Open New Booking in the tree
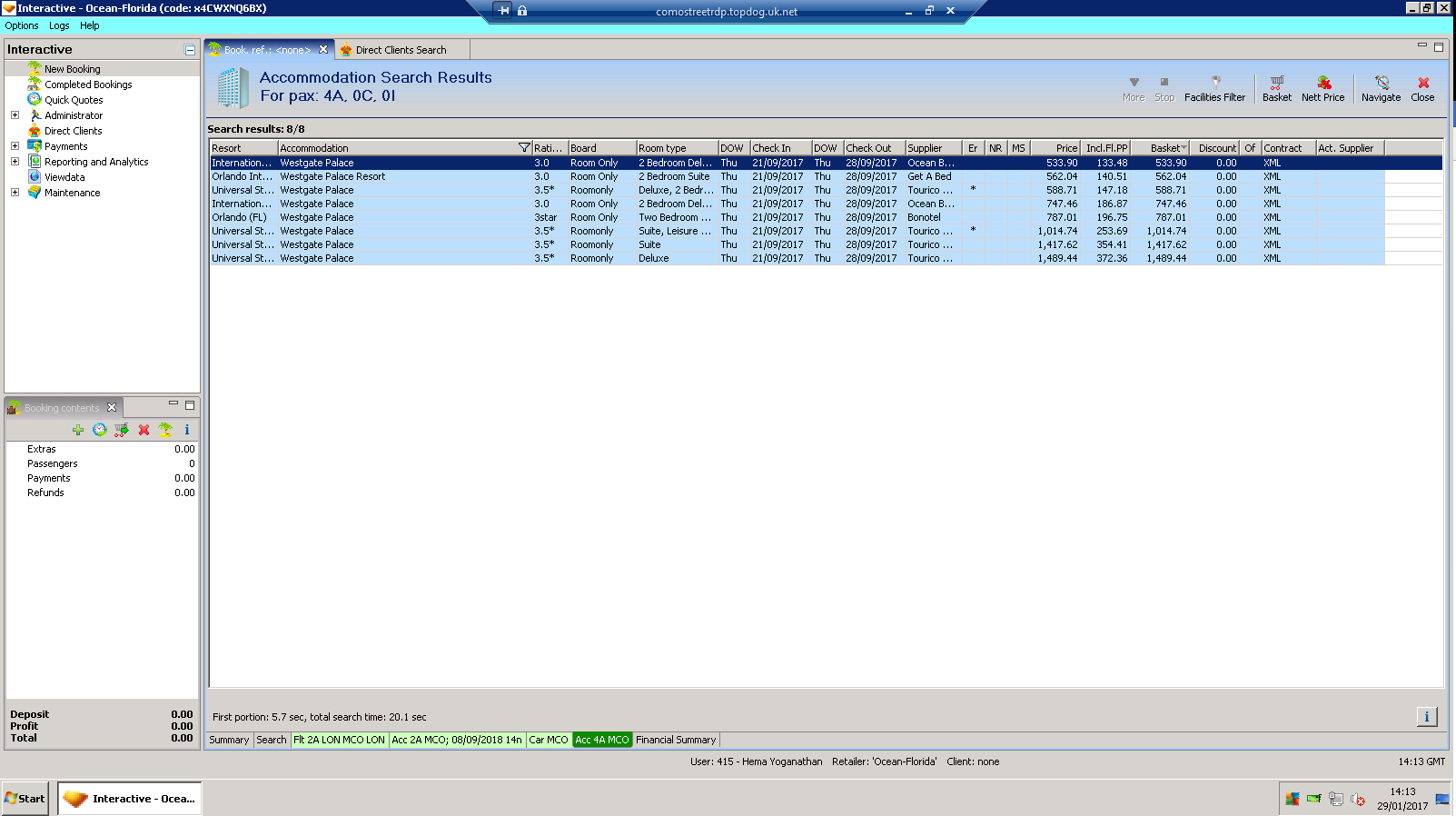The image size is (1456, 816). click(73, 69)
